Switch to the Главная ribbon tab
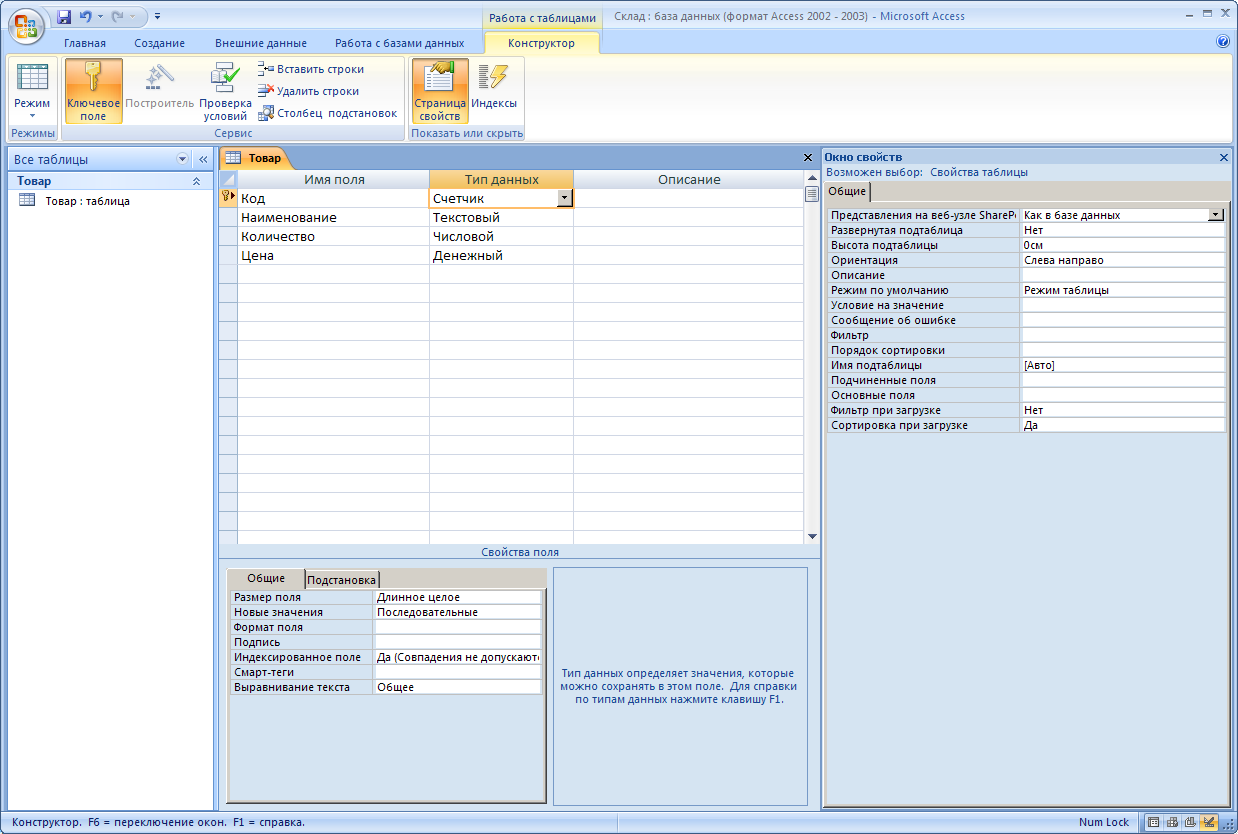Viewport: 1238px width, 834px height. 85,43
